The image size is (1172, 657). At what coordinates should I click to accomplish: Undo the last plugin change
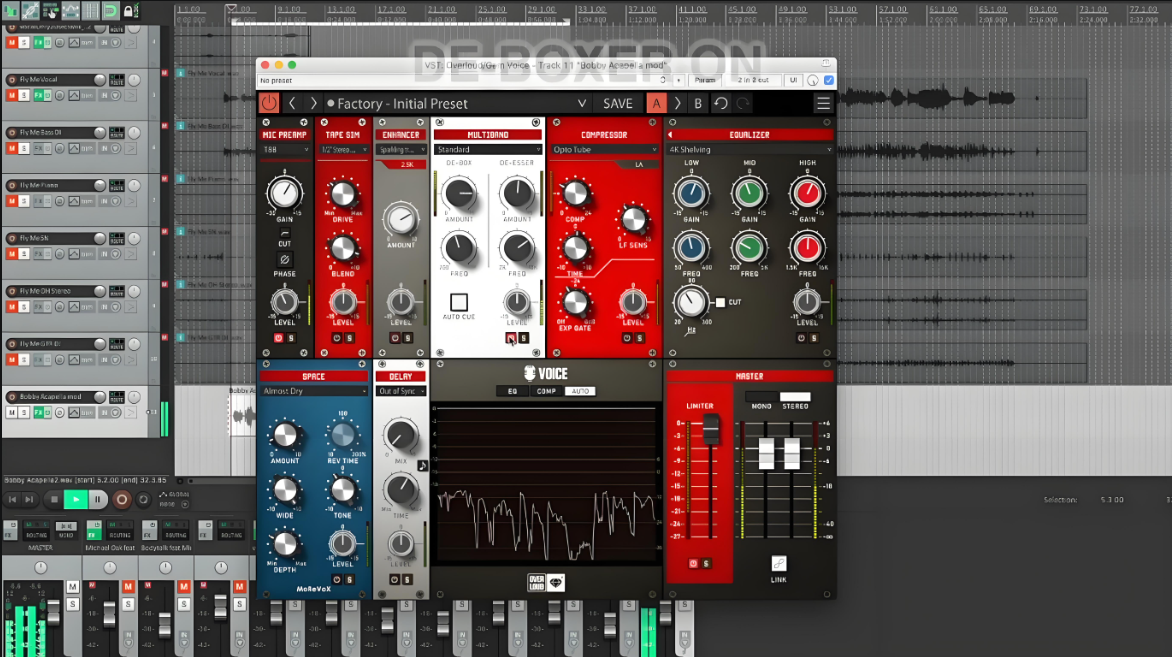click(x=721, y=103)
